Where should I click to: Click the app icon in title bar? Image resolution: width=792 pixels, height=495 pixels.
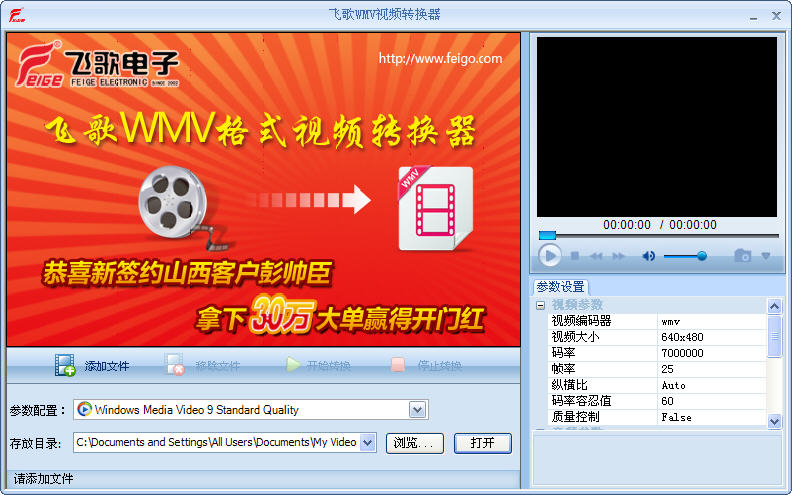(16, 15)
